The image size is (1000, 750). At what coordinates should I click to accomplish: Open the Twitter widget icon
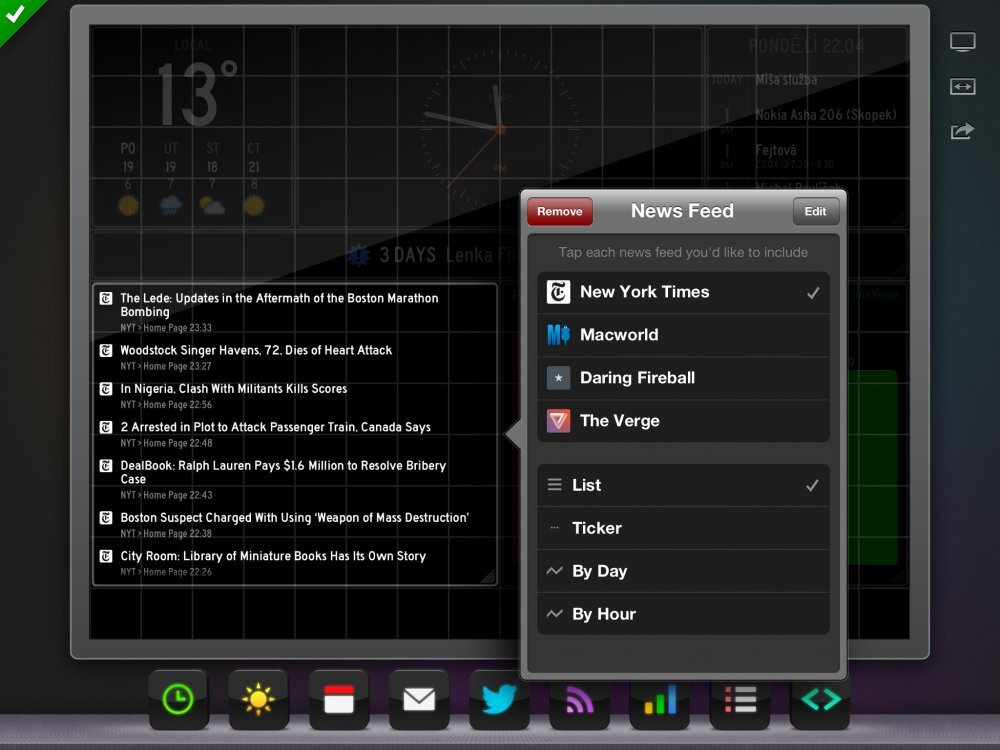[x=499, y=700]
